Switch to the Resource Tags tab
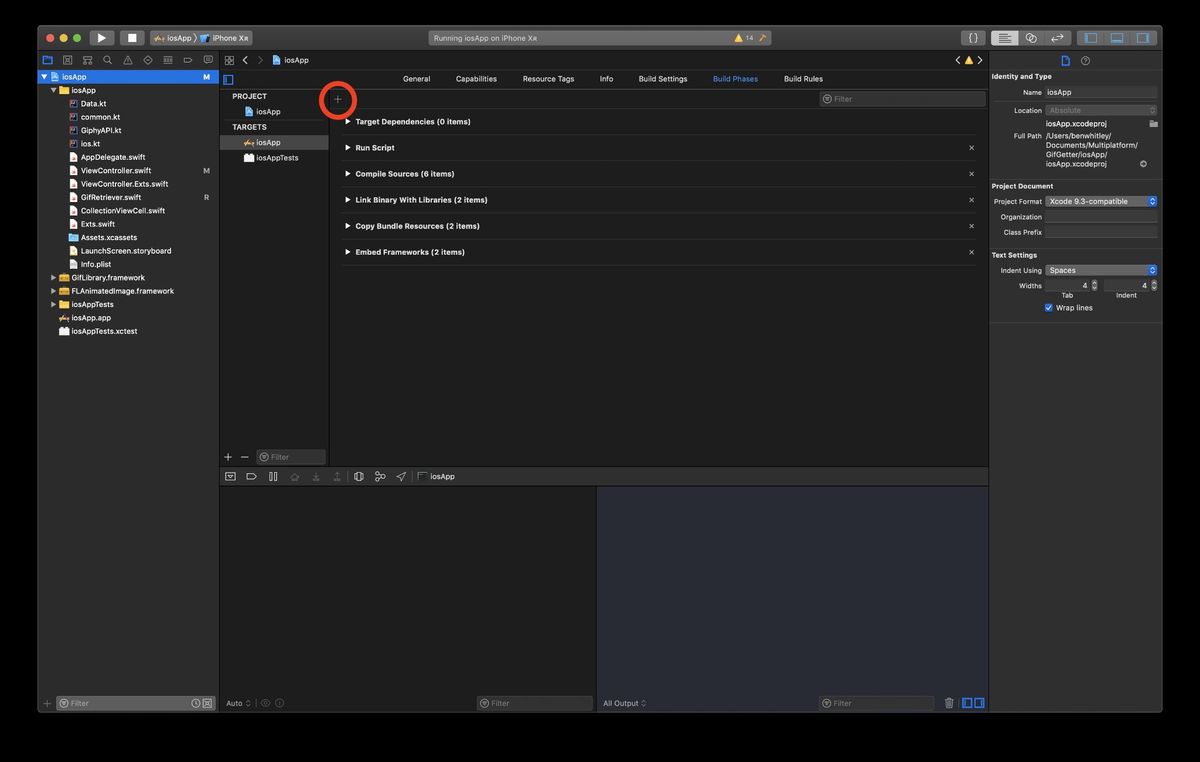 (548, 79)
